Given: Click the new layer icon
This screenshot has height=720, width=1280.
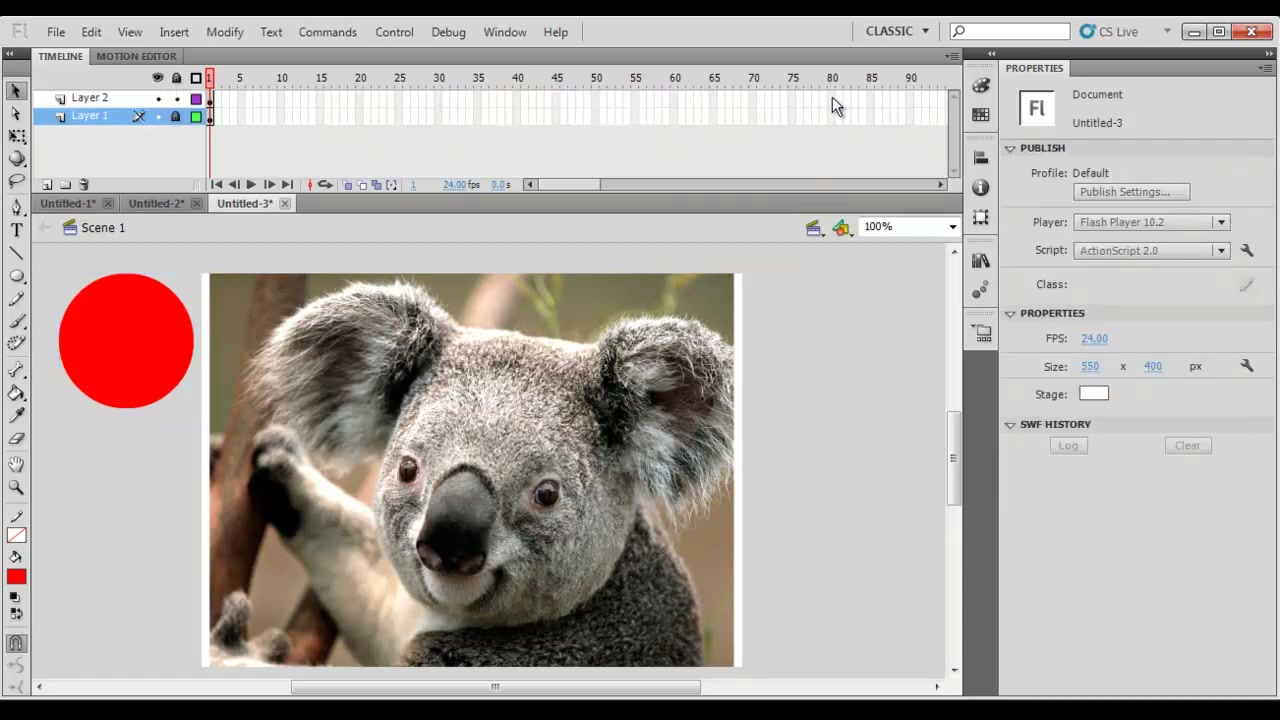Looking at the screenshot, I should 47,185.
